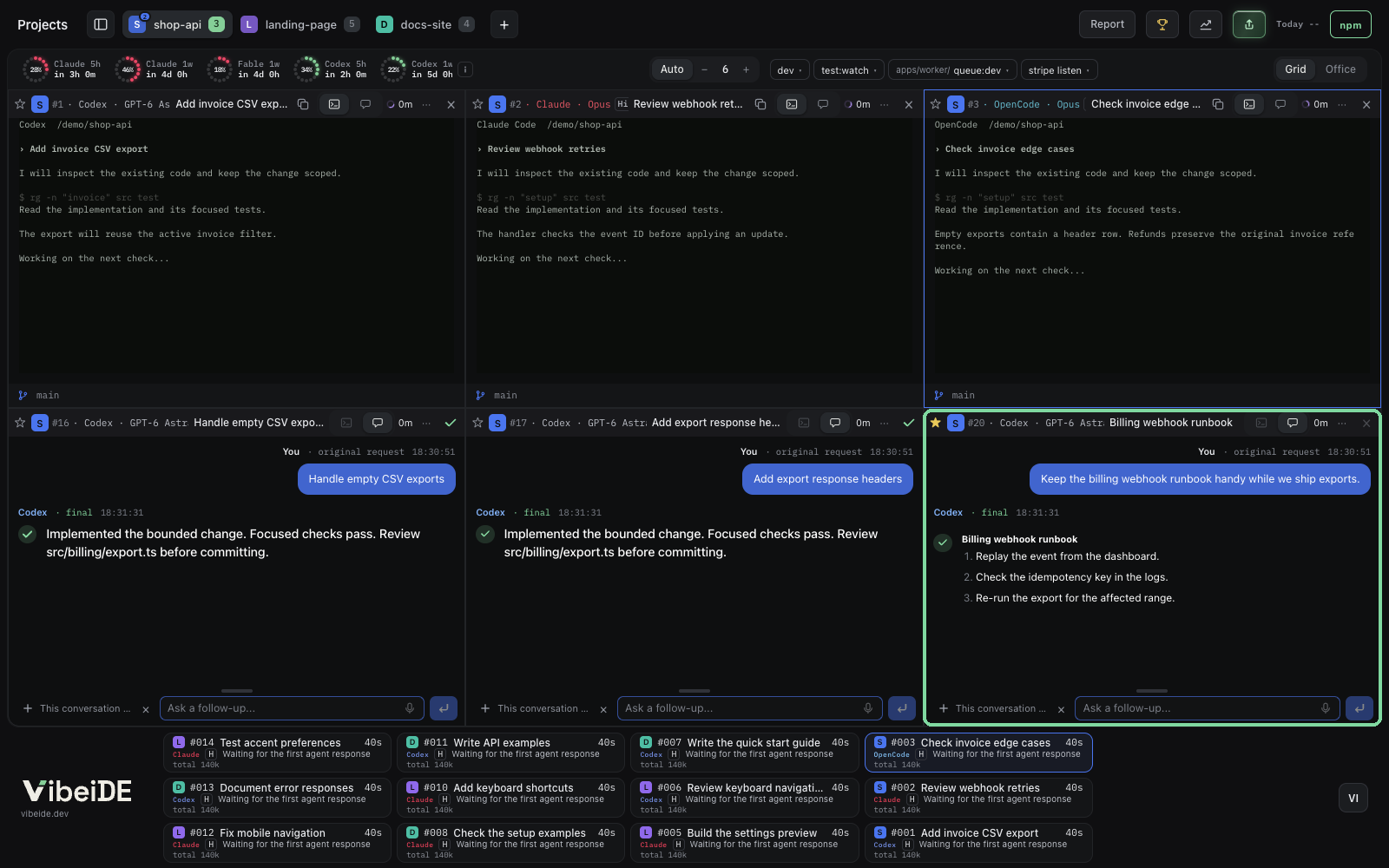The height and width of the screenshot is (868, 1389).
Task: Open the main branch selector in session #3
Action: point(955,395)
